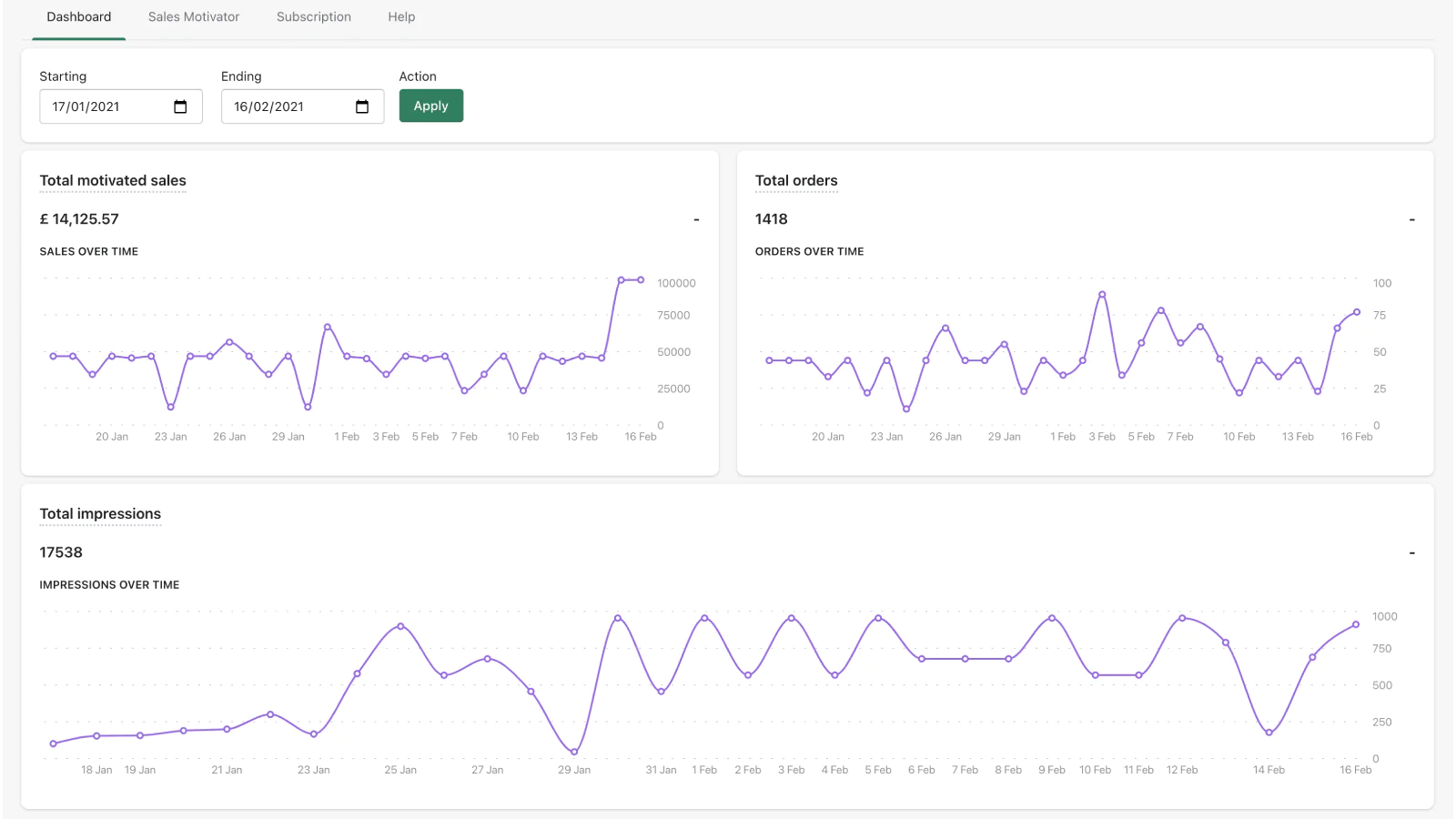Click the 29 Jan lowest point on impressions chart
The width and height of the screenshot is (1456, 819).
point(574,752)
